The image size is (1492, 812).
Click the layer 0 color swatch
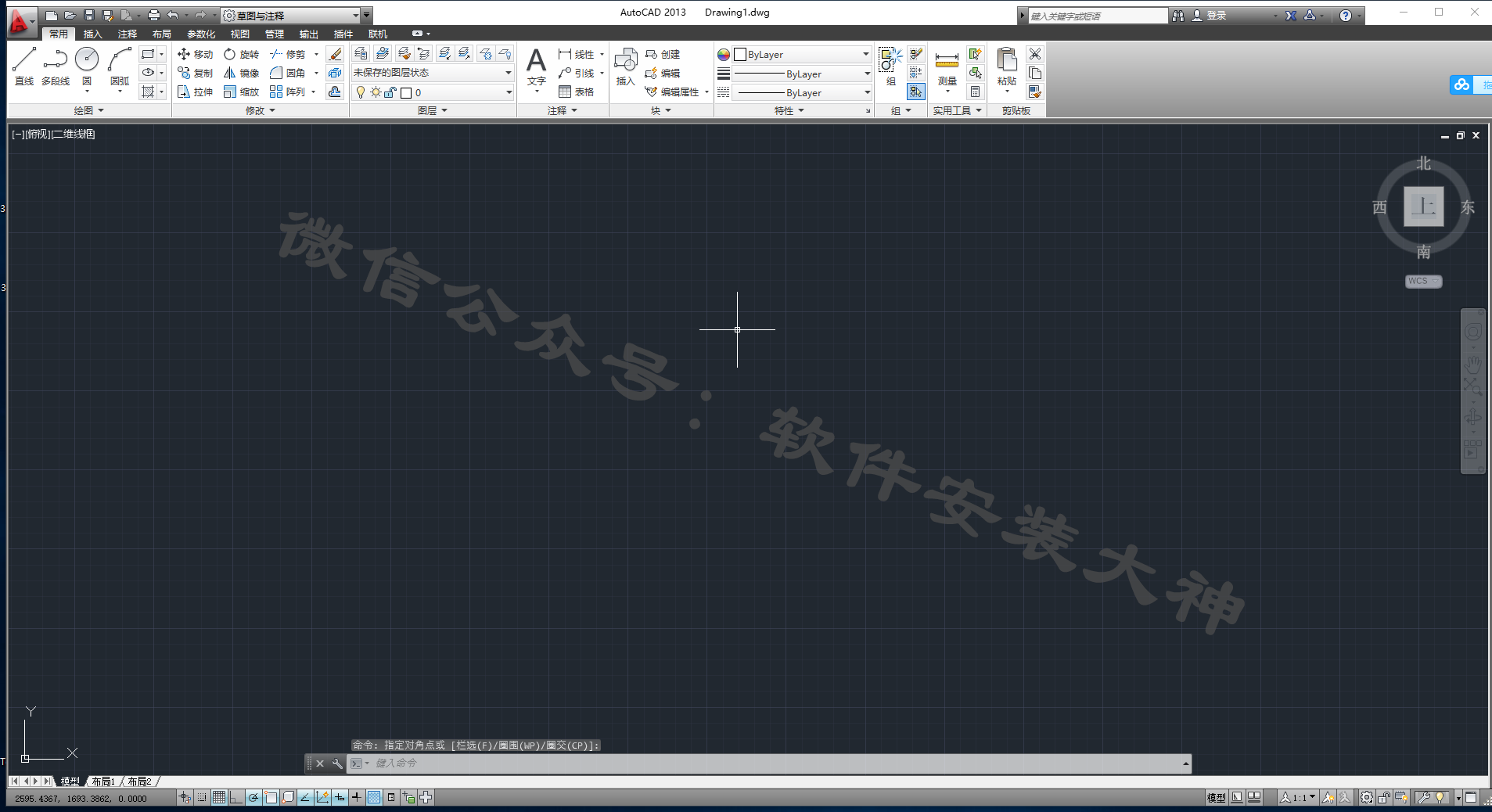tap(406, 92)
